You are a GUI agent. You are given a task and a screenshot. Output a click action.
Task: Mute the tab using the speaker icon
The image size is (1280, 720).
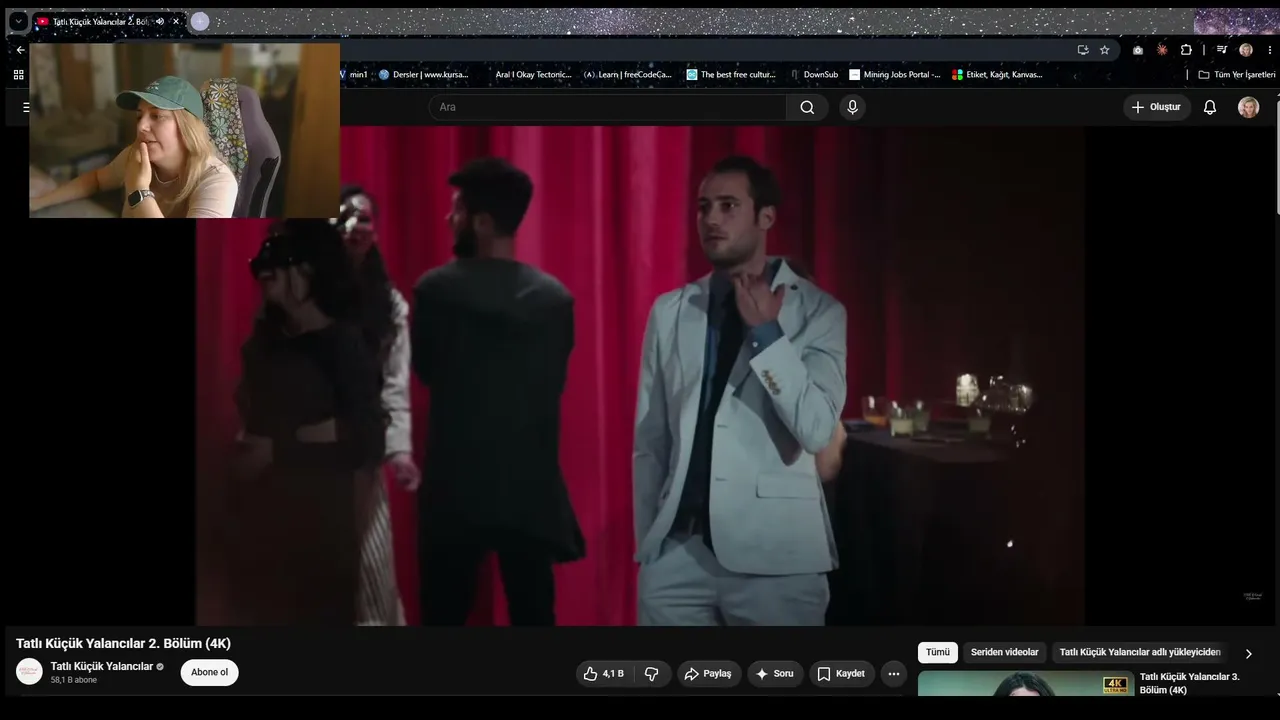coord(160,21)
